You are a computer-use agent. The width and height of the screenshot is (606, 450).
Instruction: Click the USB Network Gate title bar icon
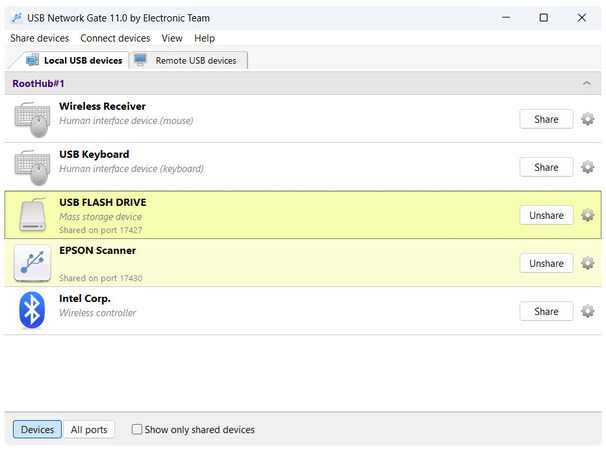(17, 18)
